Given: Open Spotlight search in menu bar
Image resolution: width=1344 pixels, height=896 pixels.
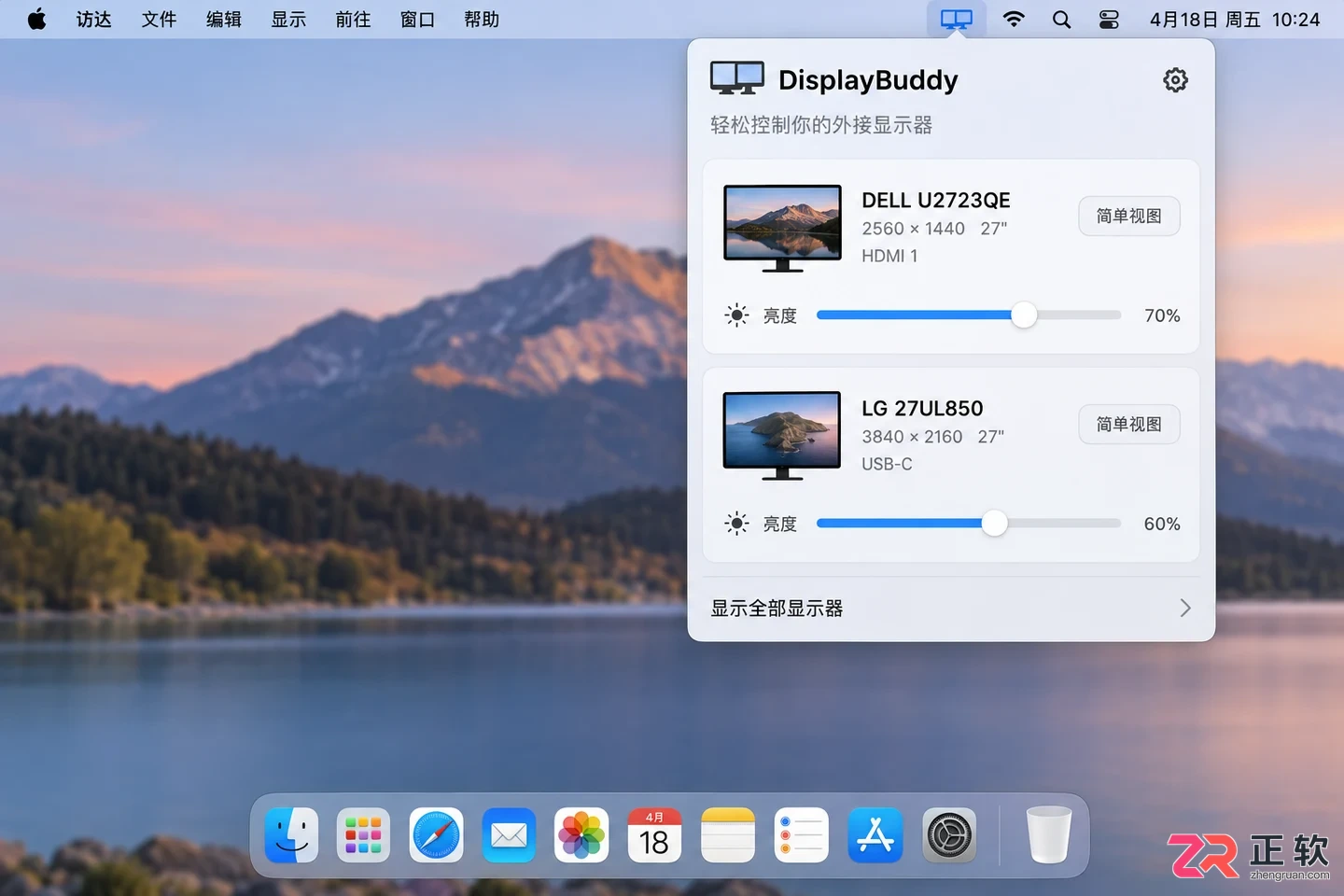Looking at the screenshot, I should coord(1061,20).
